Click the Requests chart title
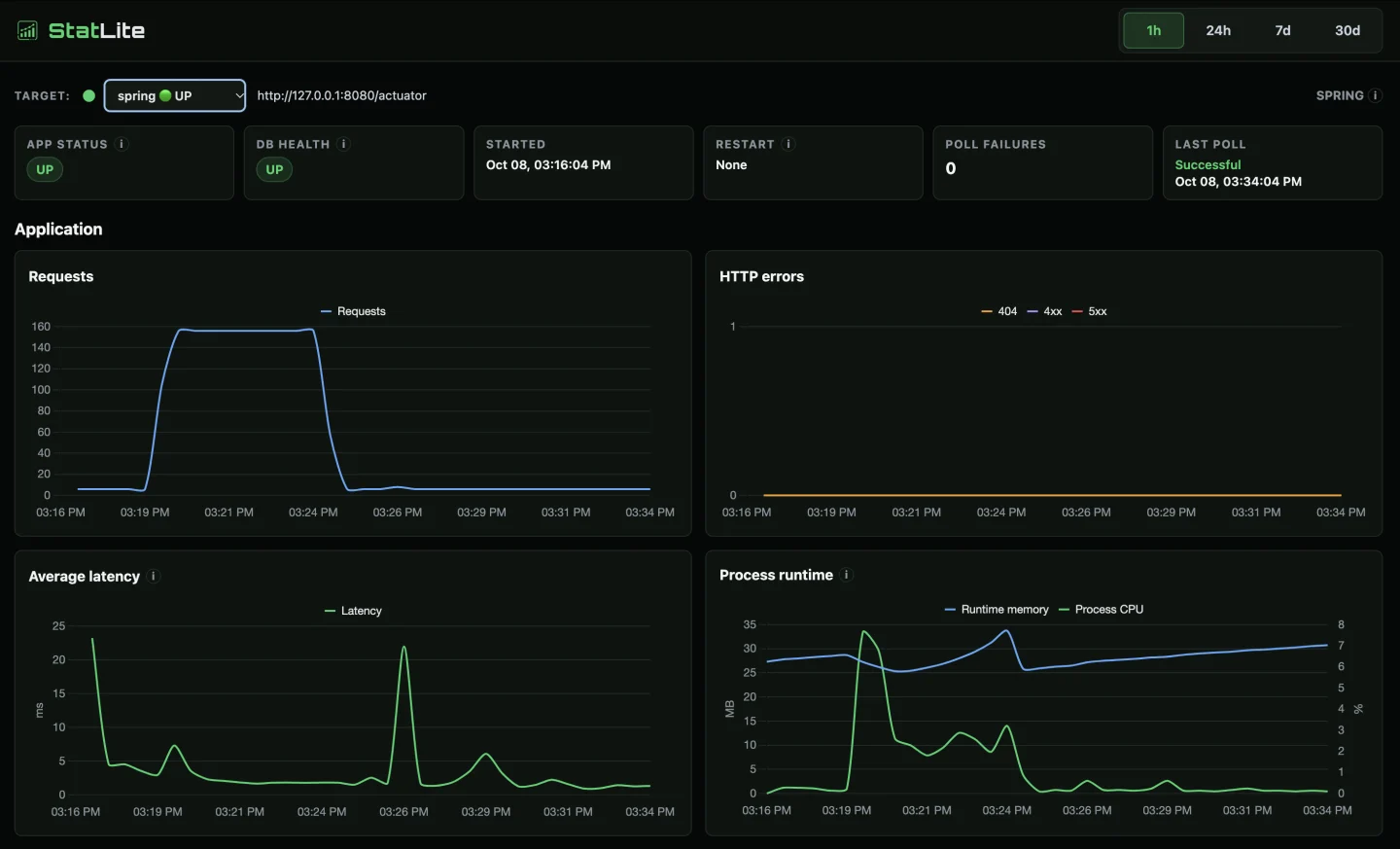 click(x=61, y=276)
